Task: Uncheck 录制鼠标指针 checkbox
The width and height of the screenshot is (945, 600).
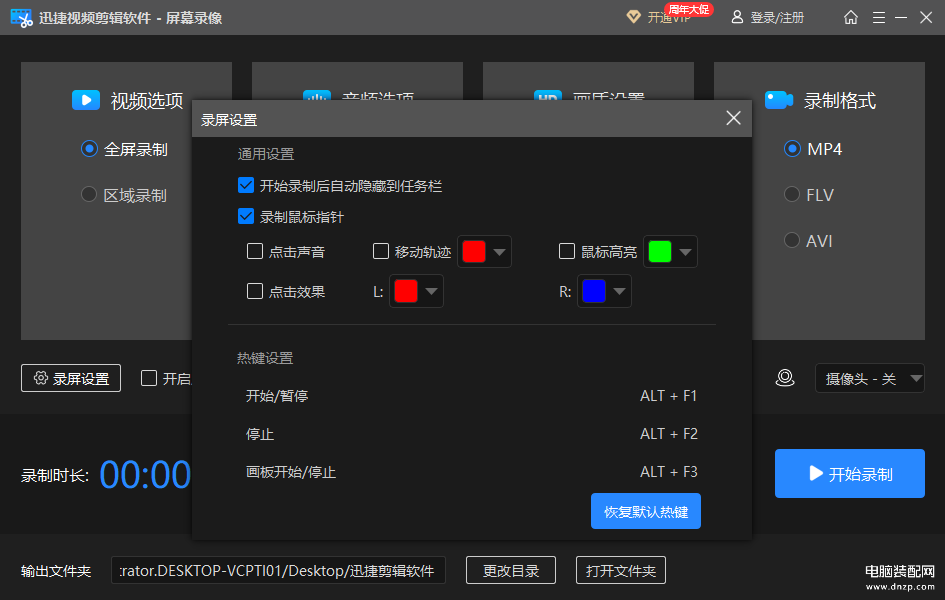Action: [x=246, y=216]
